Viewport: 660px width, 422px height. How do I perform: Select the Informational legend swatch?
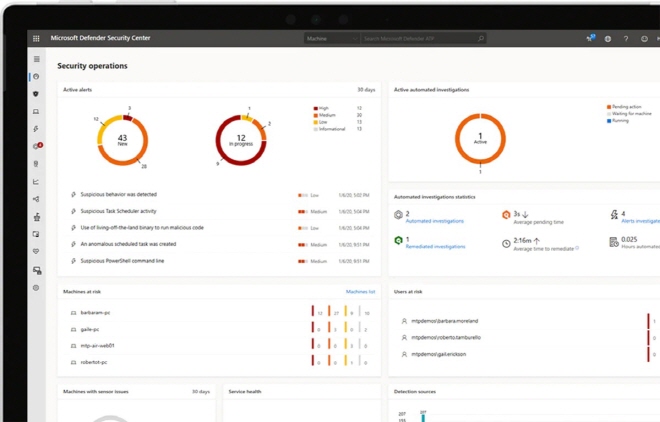tap(316, 129)
